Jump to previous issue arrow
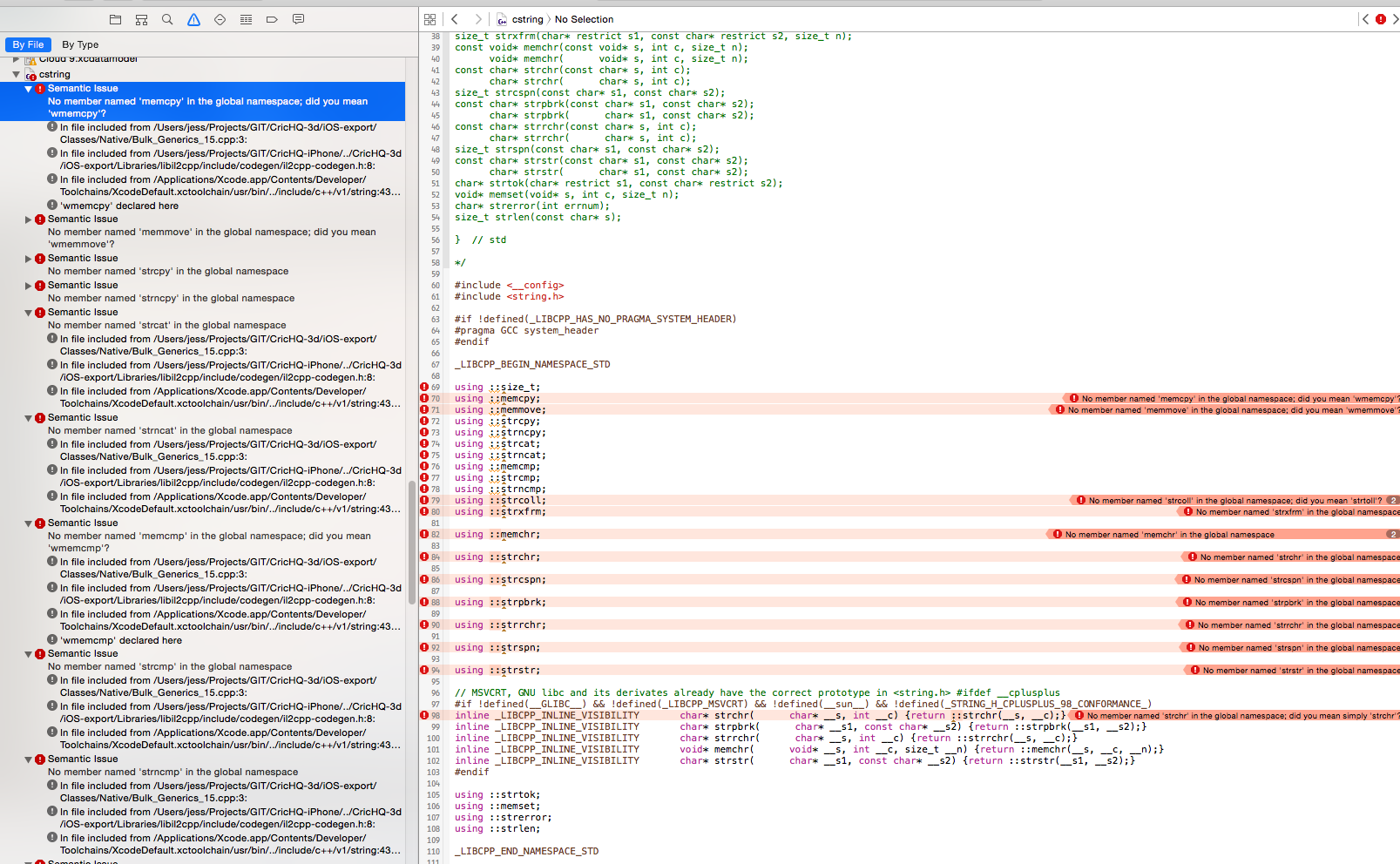 [1365, 19]
